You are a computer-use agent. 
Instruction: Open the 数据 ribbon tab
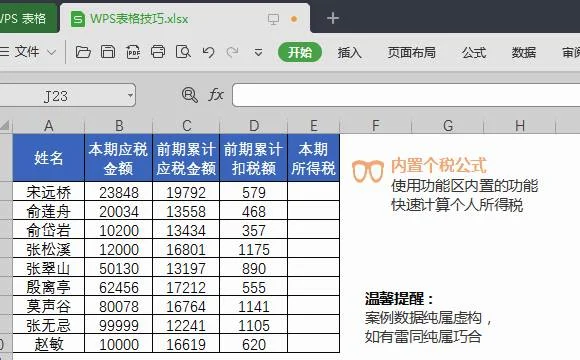524,53
